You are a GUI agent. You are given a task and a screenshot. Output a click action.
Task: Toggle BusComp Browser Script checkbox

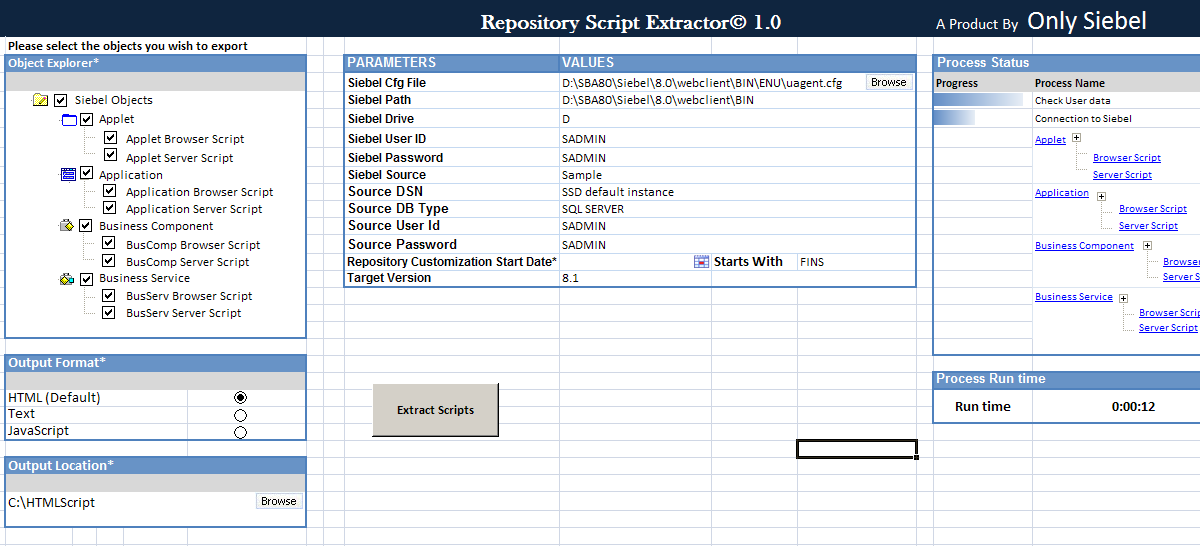pos(110,243)
